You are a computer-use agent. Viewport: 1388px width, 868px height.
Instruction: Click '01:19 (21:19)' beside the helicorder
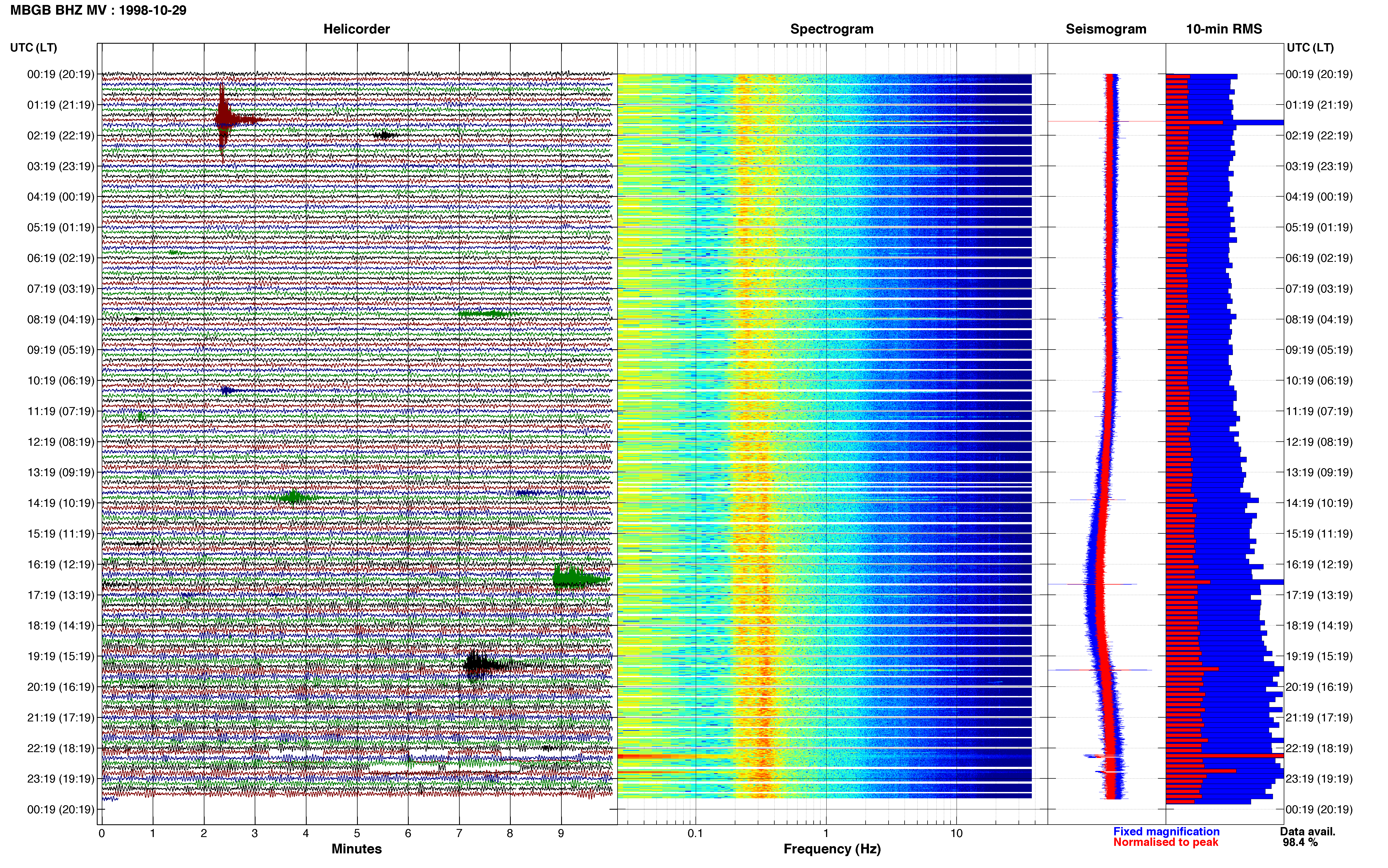pyautogui.click(x=60, y=105)
